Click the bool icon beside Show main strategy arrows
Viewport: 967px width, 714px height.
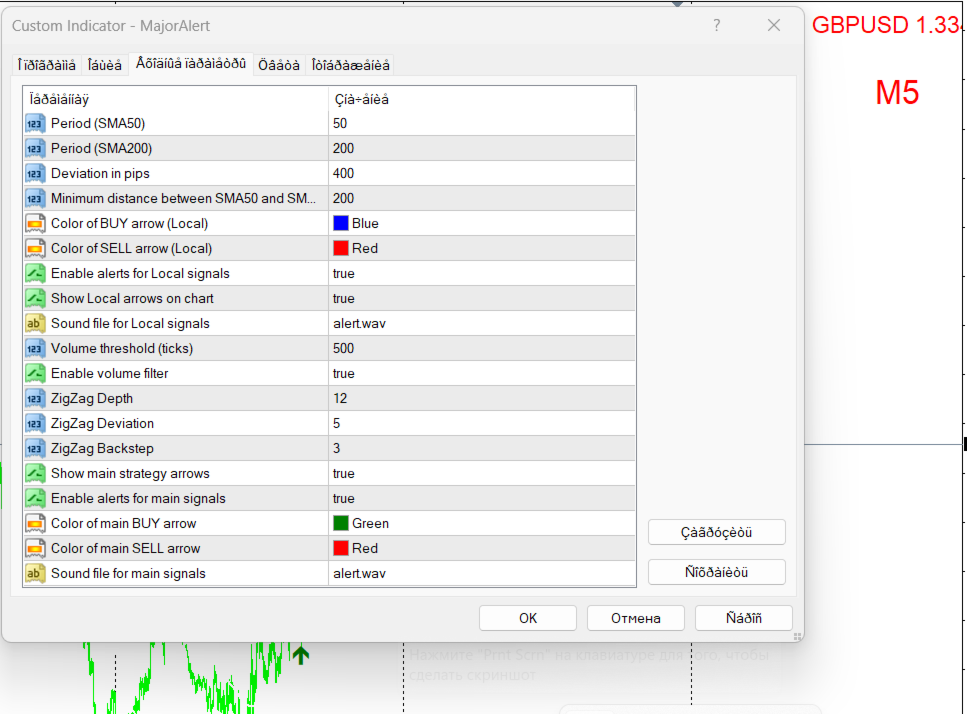[35, 474]
